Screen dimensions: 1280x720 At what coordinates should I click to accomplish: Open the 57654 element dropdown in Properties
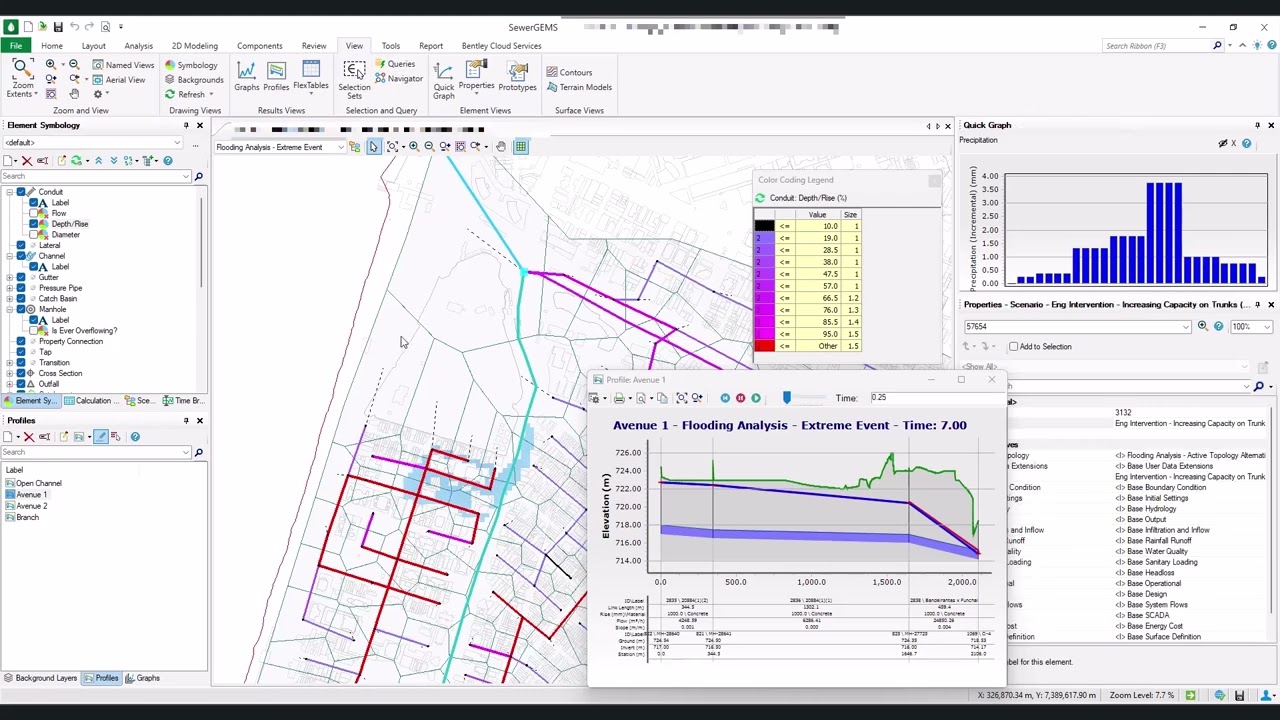coord(1185,327)
